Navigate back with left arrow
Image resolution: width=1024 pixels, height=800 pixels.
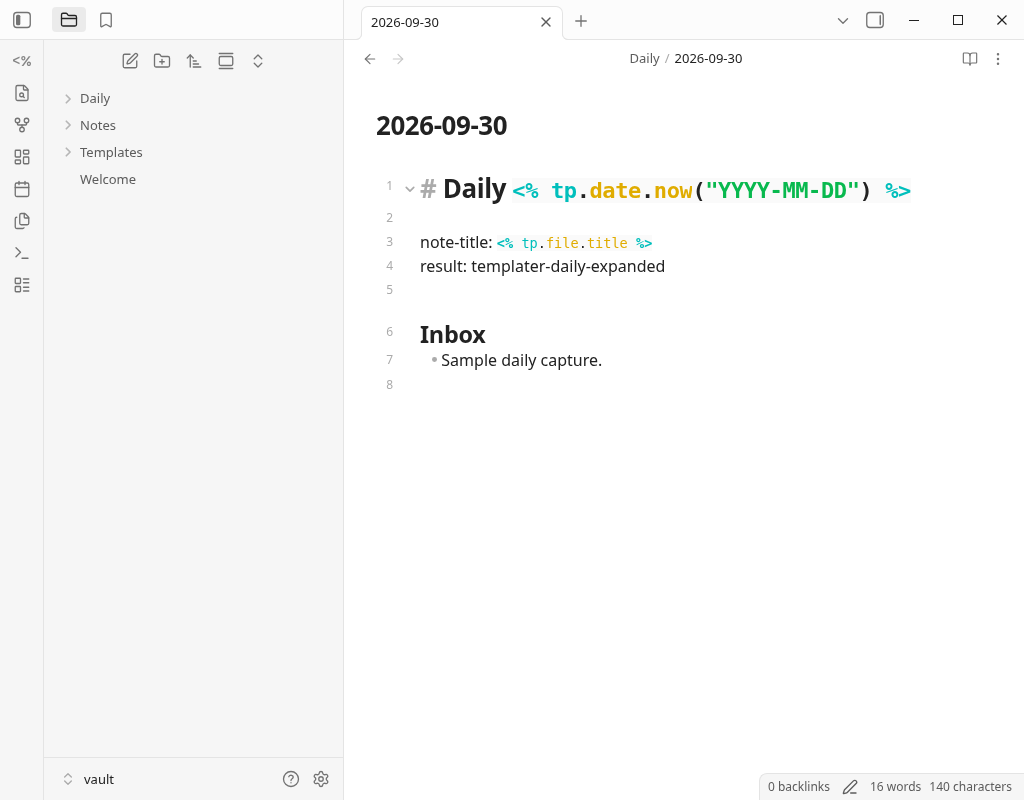tap(370, 59)
